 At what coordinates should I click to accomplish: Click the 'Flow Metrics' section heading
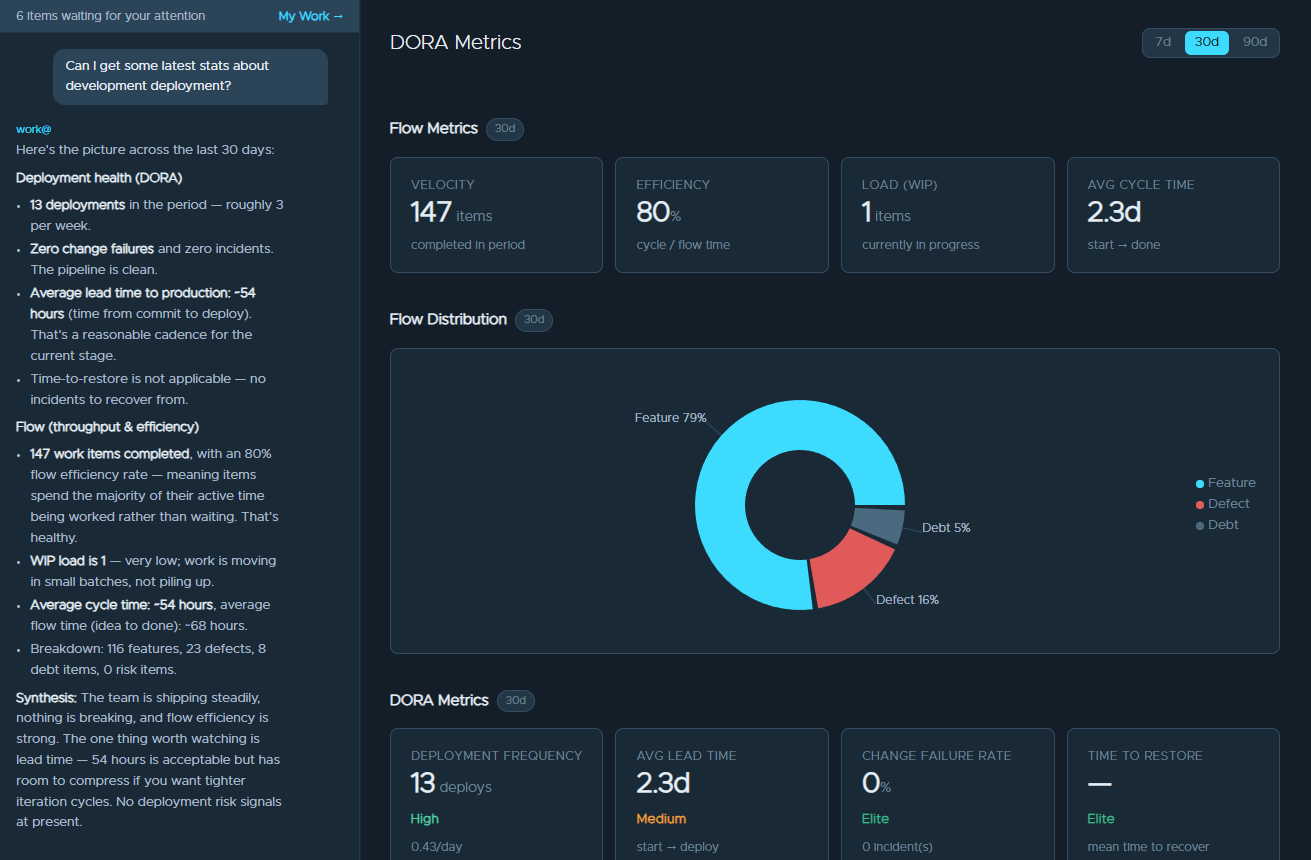(434, 128)
